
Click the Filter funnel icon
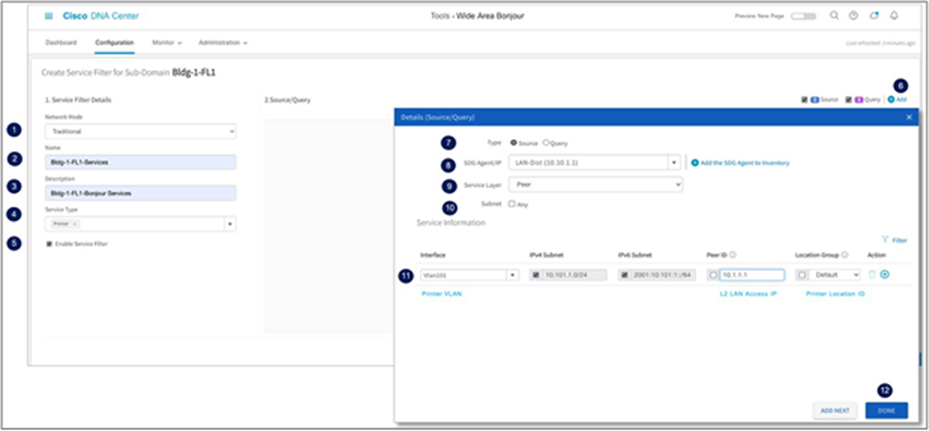885,240
